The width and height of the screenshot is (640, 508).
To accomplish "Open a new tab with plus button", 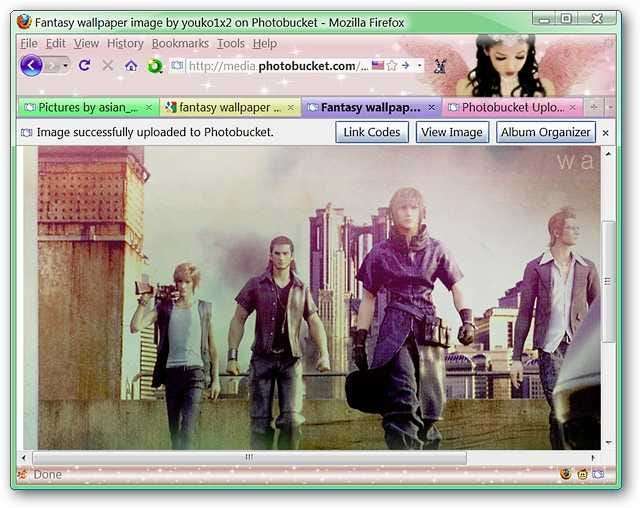I will click(x=594, y=107).
